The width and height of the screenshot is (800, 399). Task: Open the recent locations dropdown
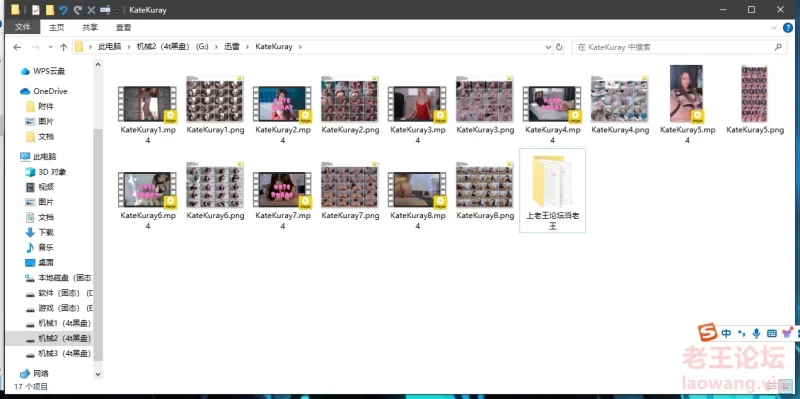(50, 47)
